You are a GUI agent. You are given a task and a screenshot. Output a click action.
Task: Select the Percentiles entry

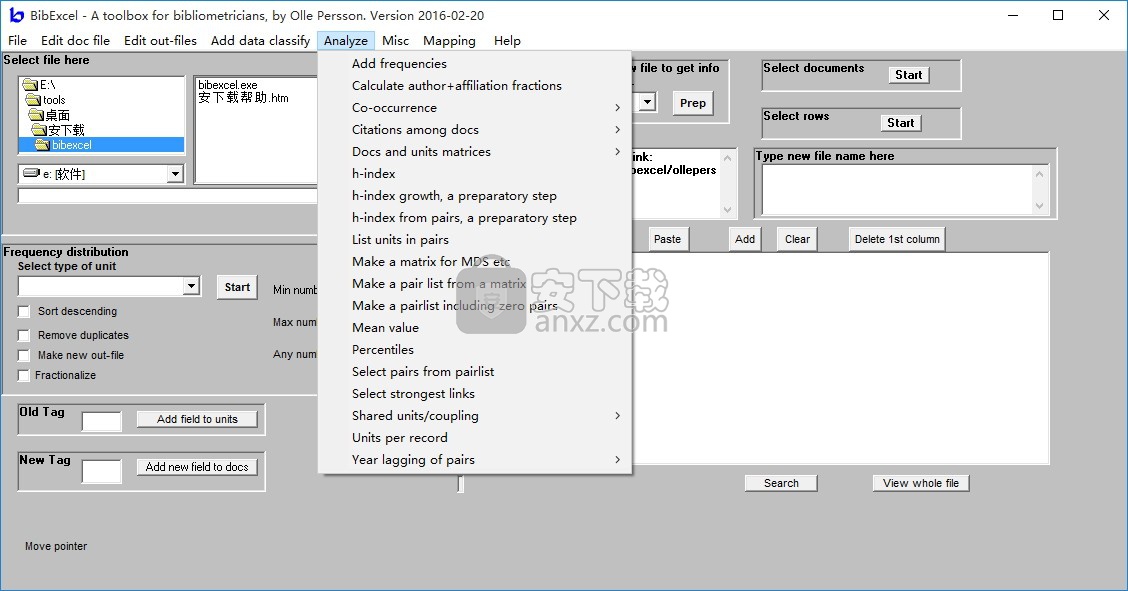[475, 349]
